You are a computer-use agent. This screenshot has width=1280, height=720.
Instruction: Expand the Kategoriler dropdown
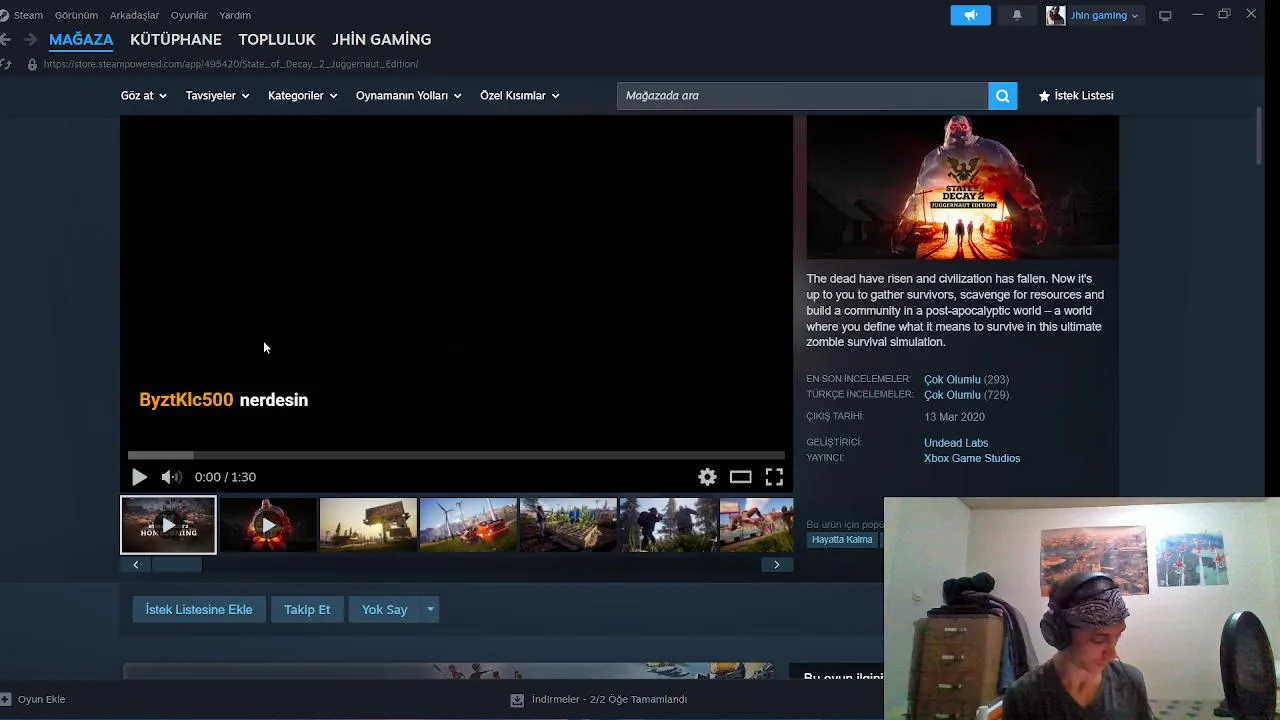coord(302,96)
